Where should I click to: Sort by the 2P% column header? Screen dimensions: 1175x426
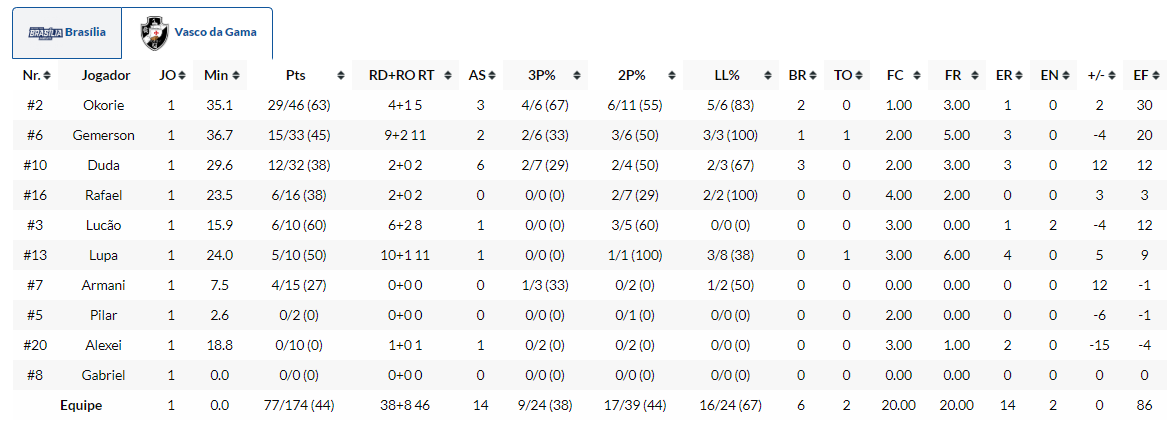[631, 75]
